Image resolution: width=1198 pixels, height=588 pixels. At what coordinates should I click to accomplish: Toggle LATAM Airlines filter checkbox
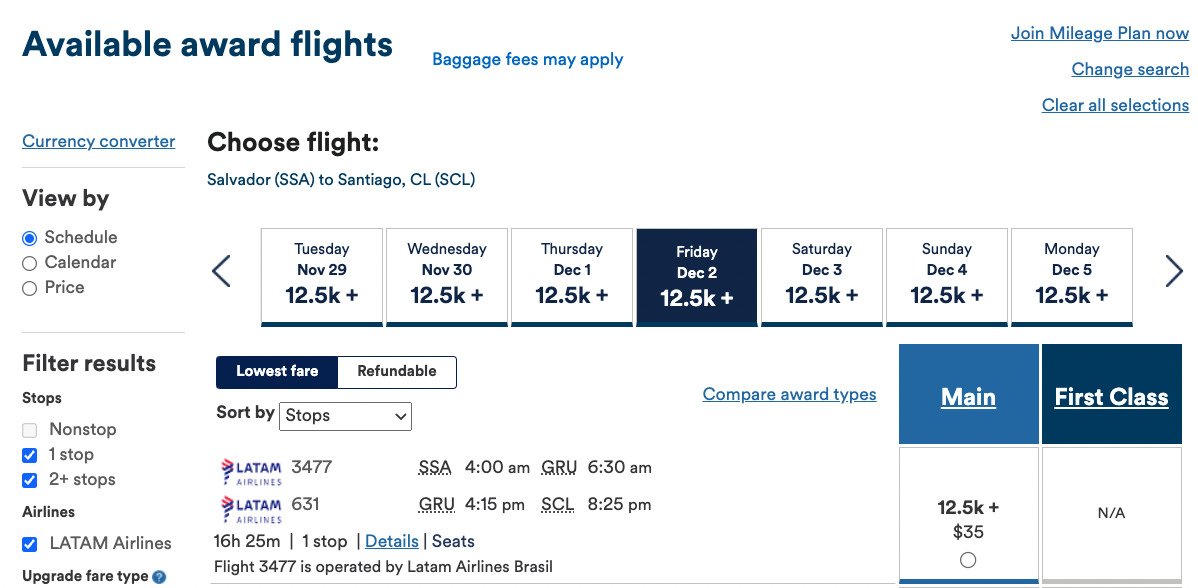[x=29, y=544]
